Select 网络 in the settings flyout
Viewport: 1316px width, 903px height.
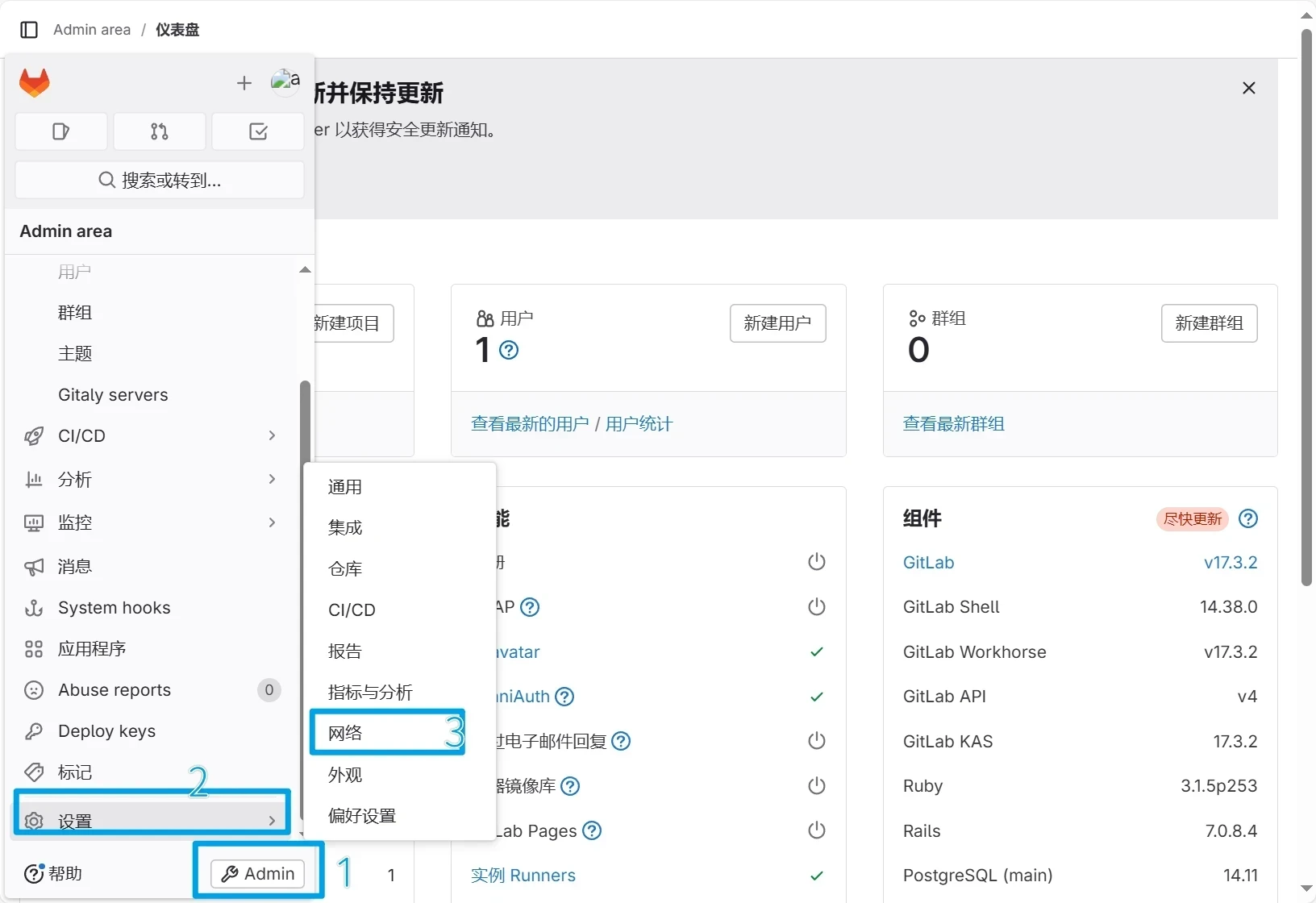tap(346, 733)
